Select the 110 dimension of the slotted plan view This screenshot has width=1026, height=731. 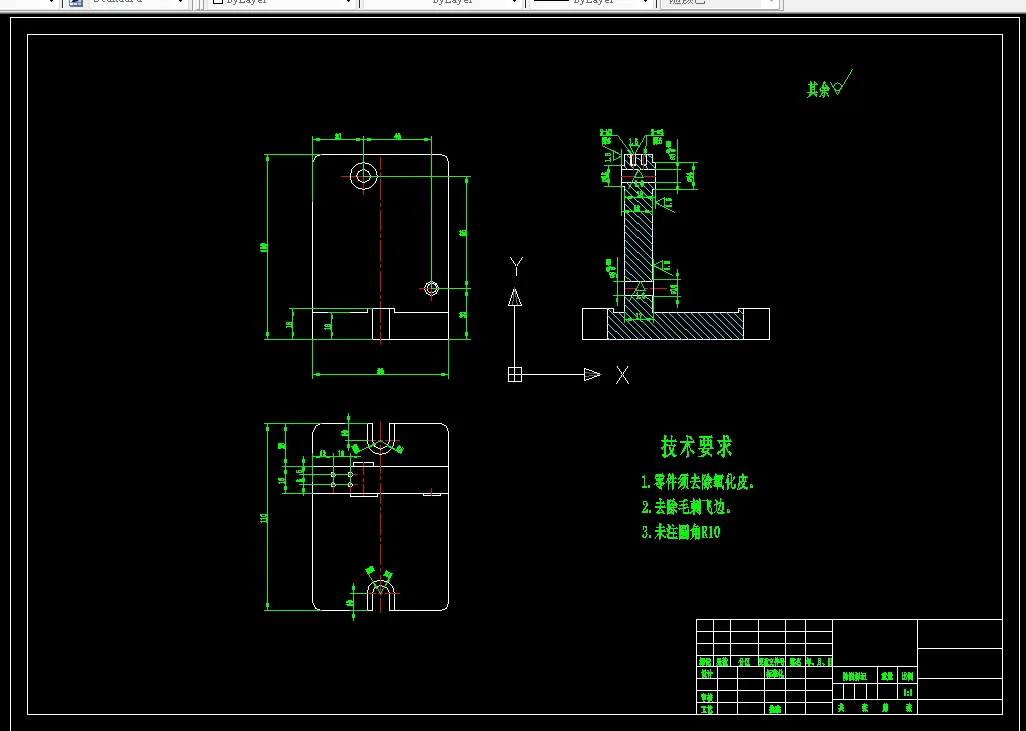pos(264,517)
